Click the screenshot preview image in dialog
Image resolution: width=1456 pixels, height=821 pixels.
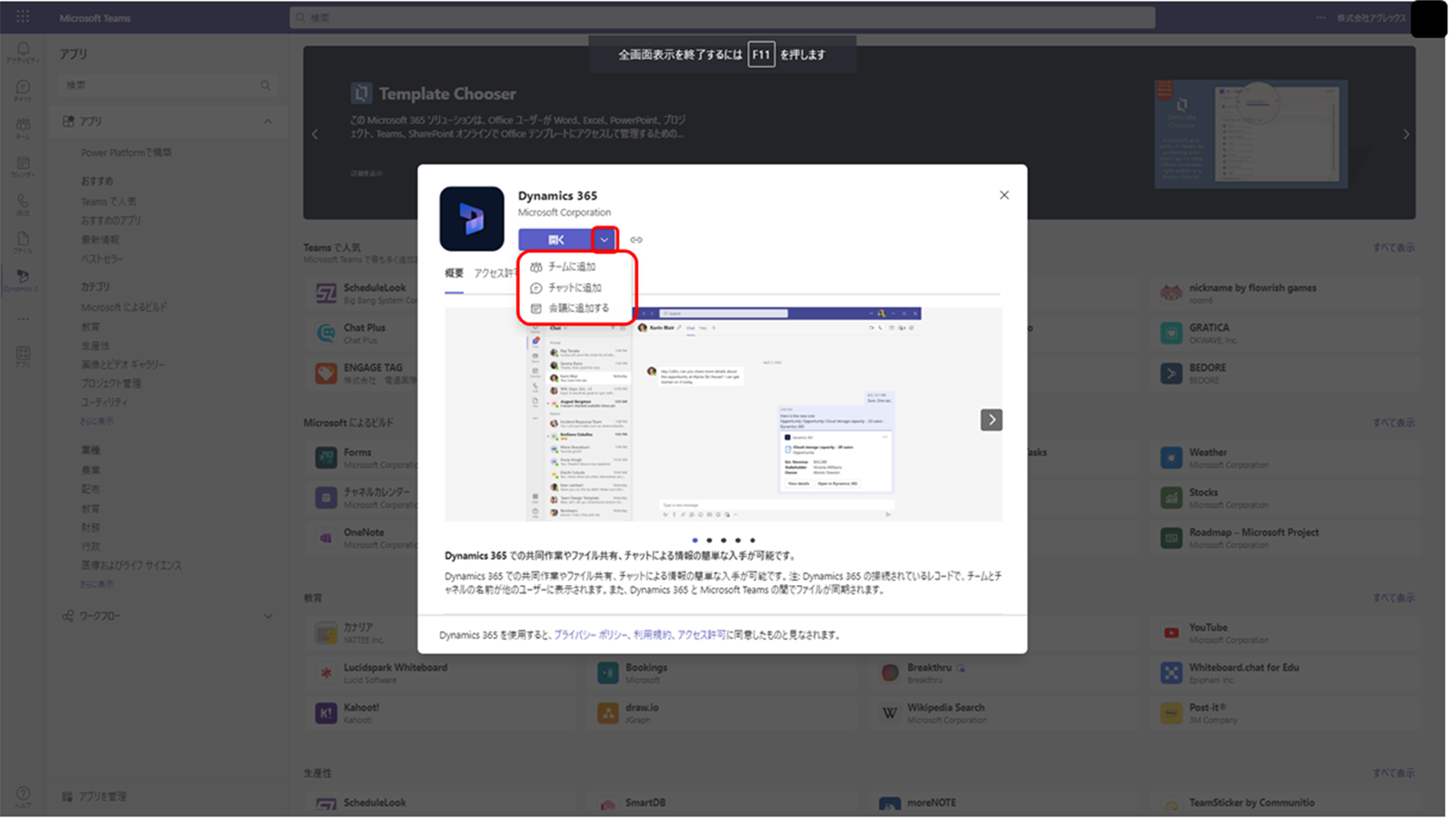[723, 414]
